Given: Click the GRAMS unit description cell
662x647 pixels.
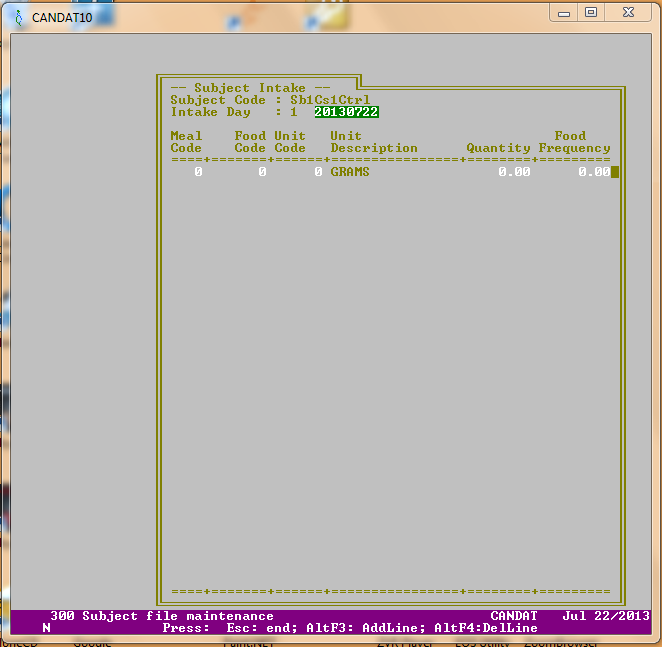Looking at the screenshot, I should 350,172.
